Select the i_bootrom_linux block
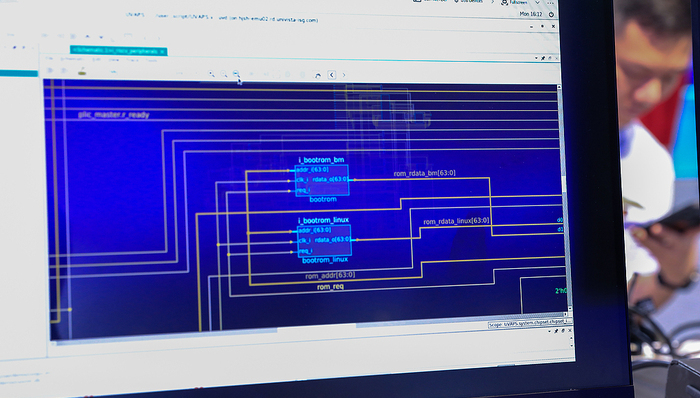 324,240
